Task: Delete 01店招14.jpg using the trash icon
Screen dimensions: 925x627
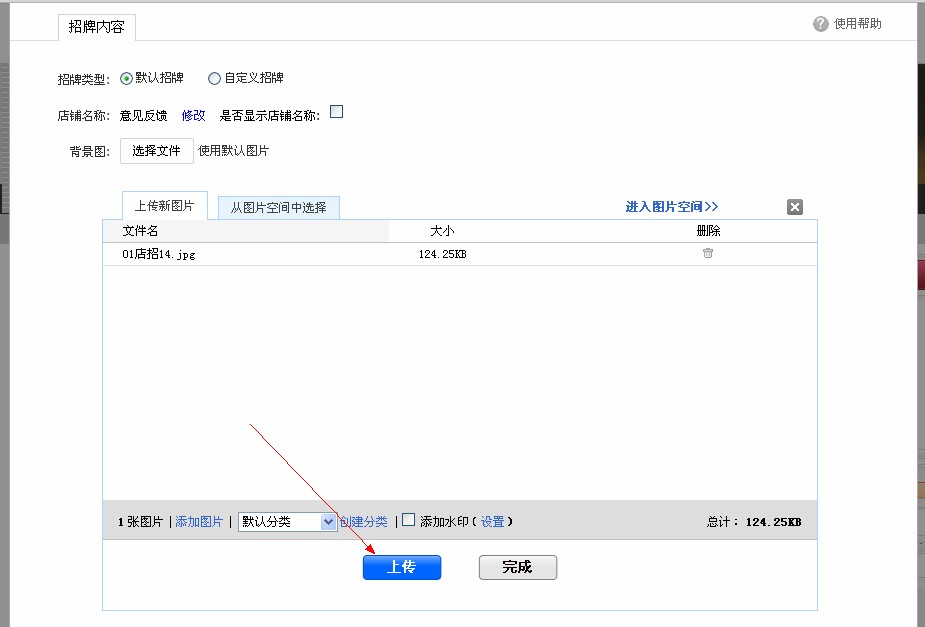Action: pos(707,254)
